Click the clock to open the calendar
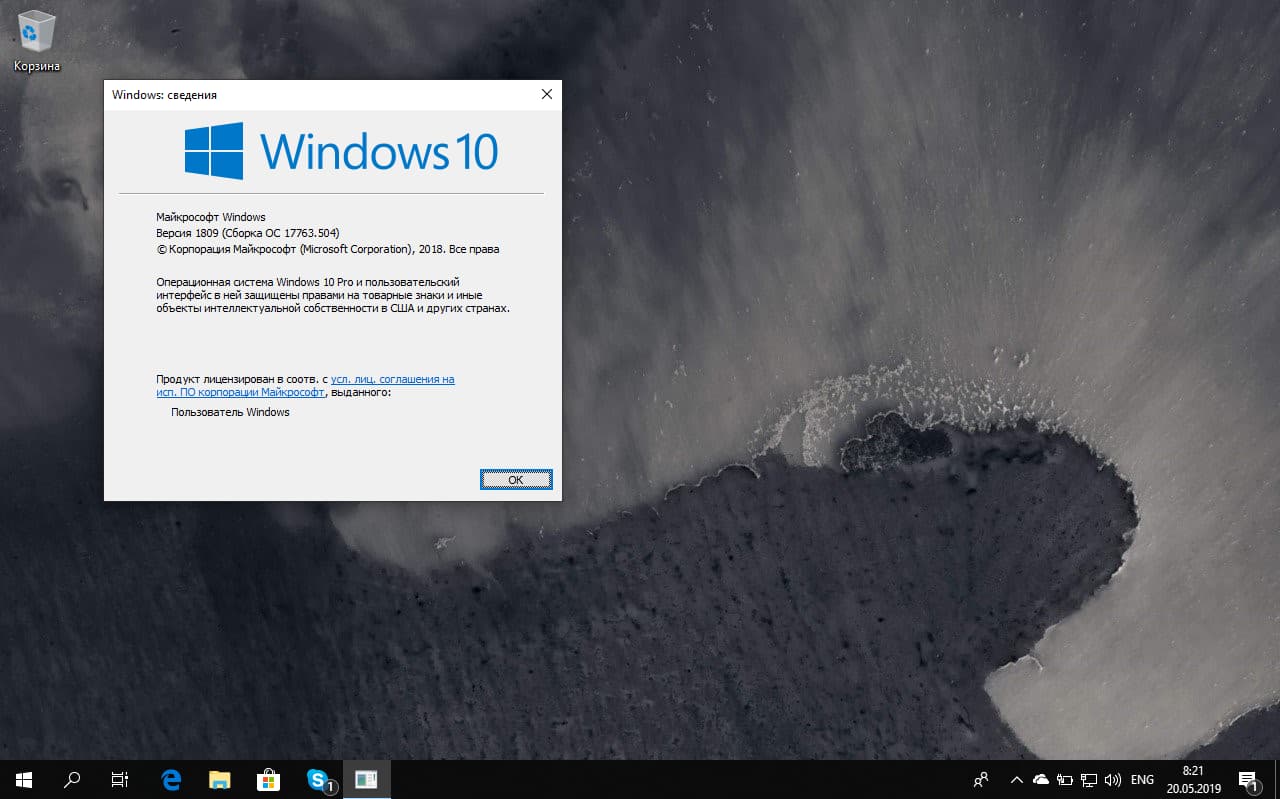The image size is (1280, 799). [1192, 779]
